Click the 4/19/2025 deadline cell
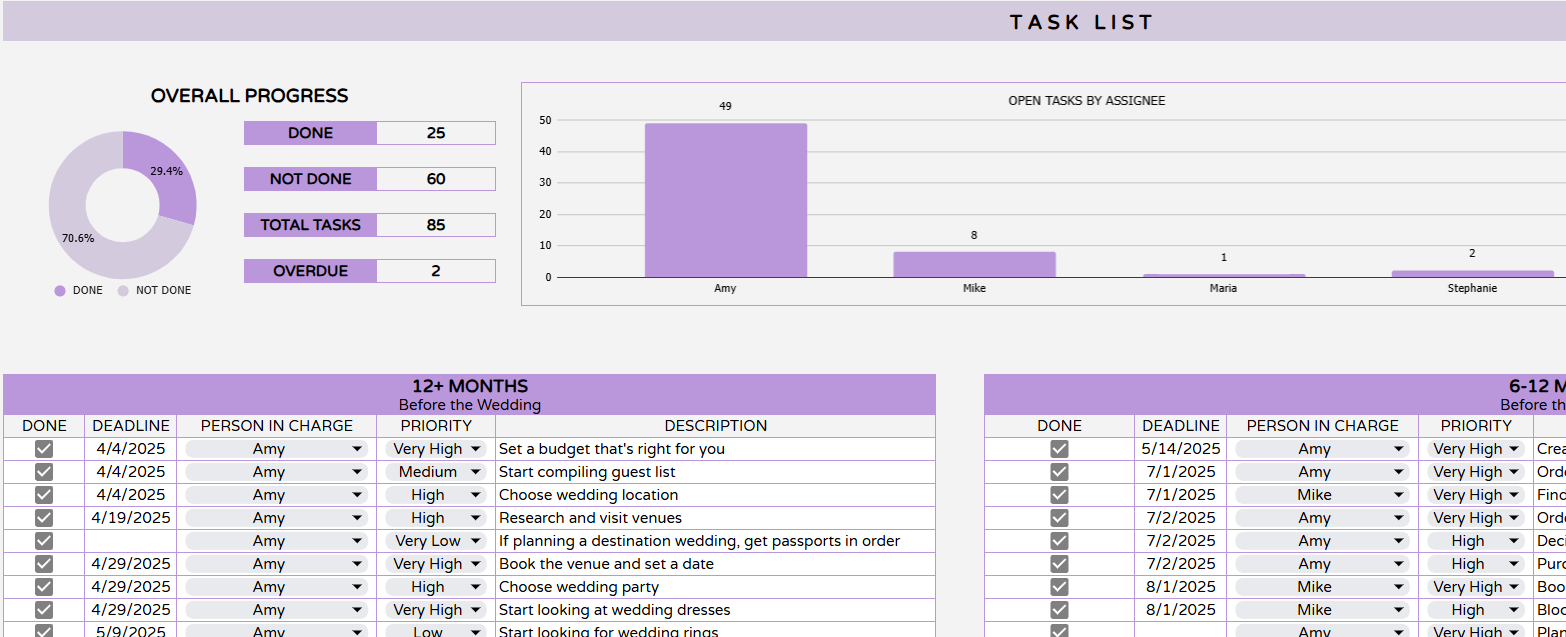The height and width of the screenshot is (637, 1566). 130,518
